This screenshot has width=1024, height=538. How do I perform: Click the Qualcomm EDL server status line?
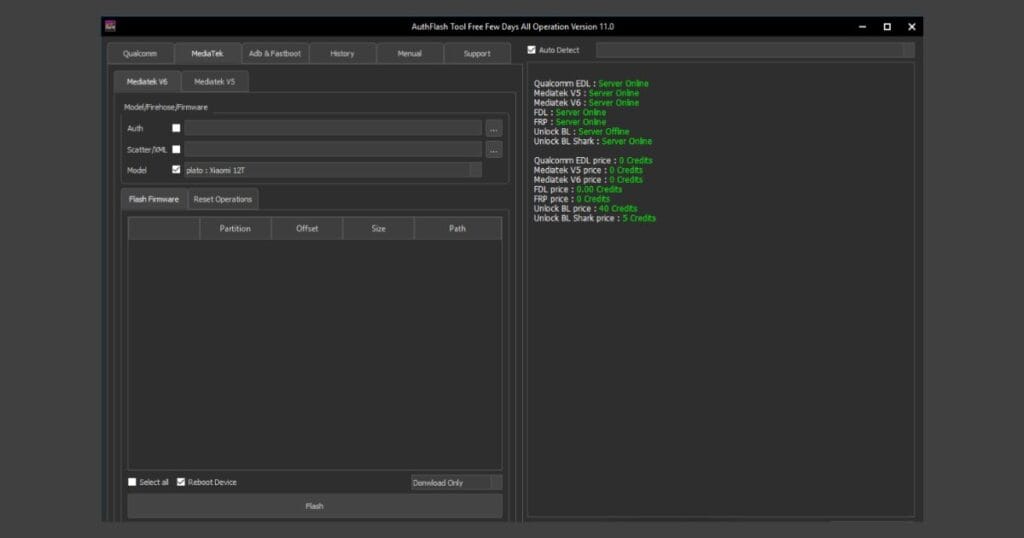click(x=591, y=84)
